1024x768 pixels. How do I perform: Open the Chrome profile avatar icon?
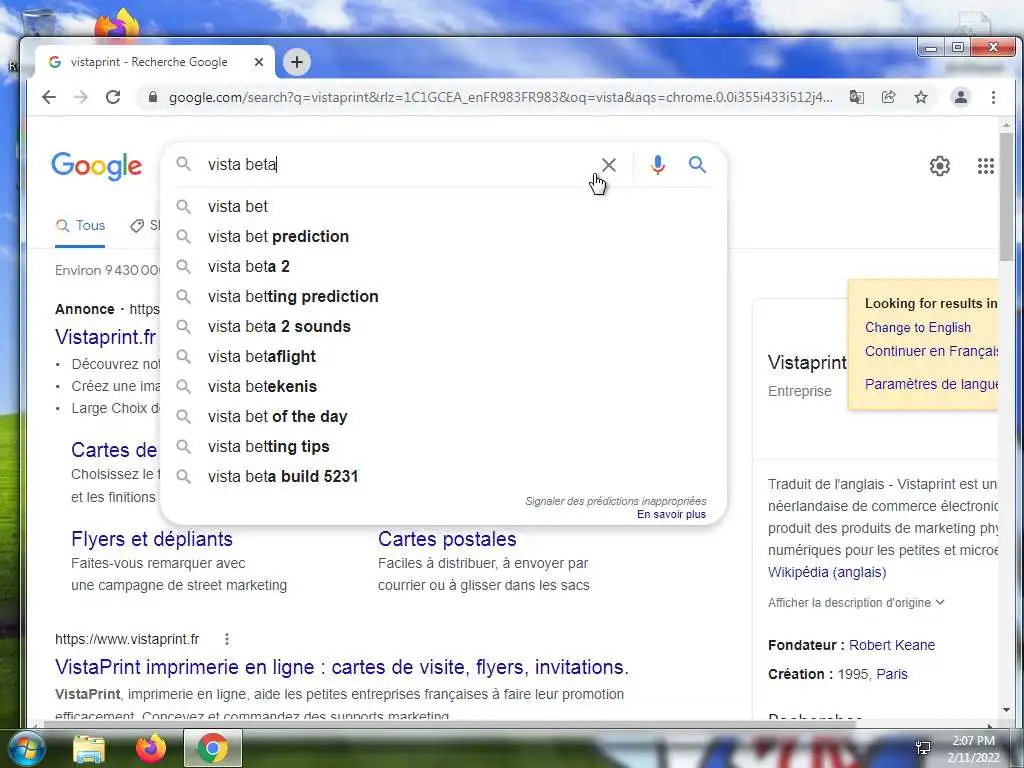click(x=961, y=97)
